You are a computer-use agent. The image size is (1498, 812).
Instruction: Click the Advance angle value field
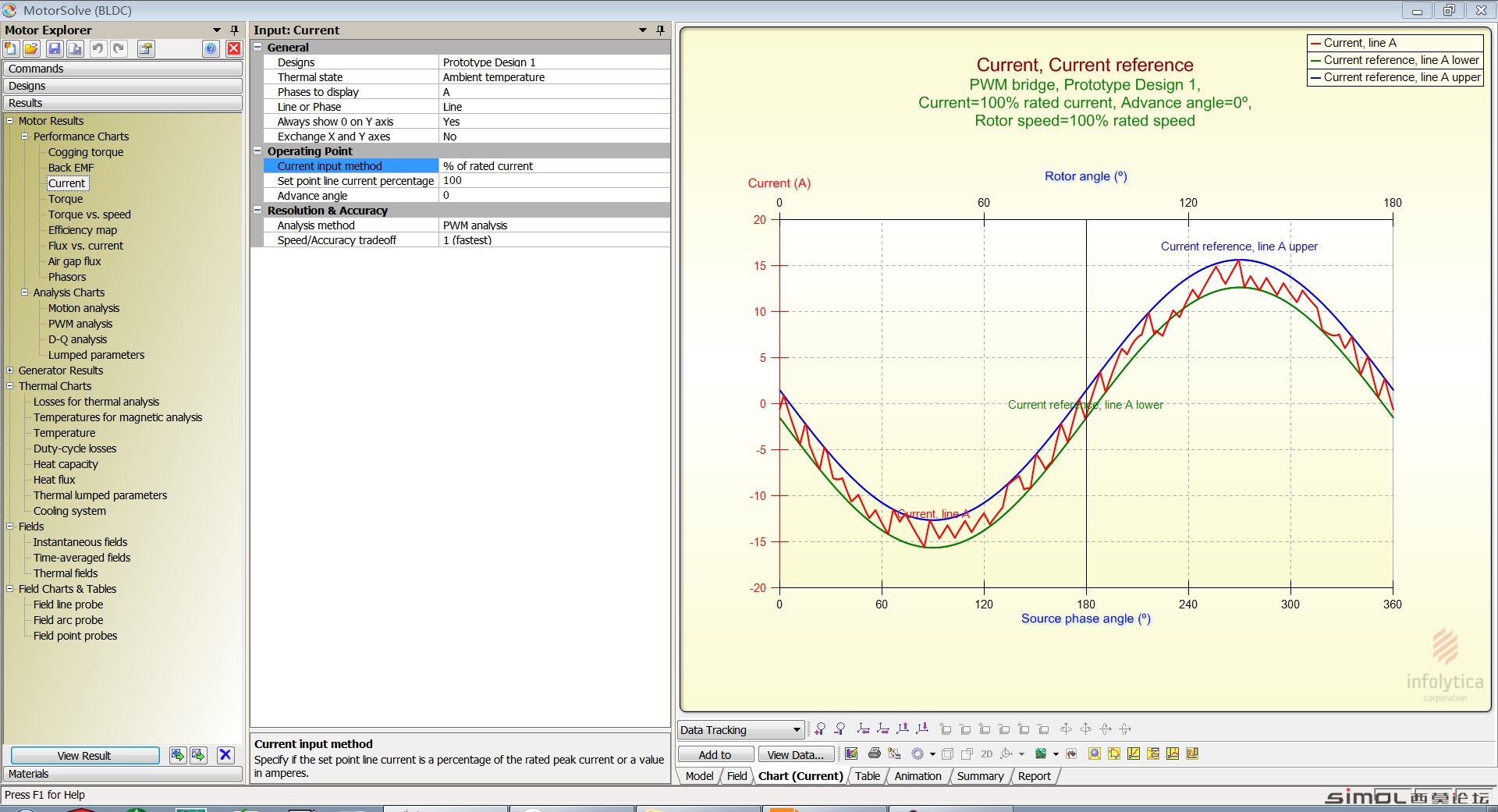click(554, 196)
